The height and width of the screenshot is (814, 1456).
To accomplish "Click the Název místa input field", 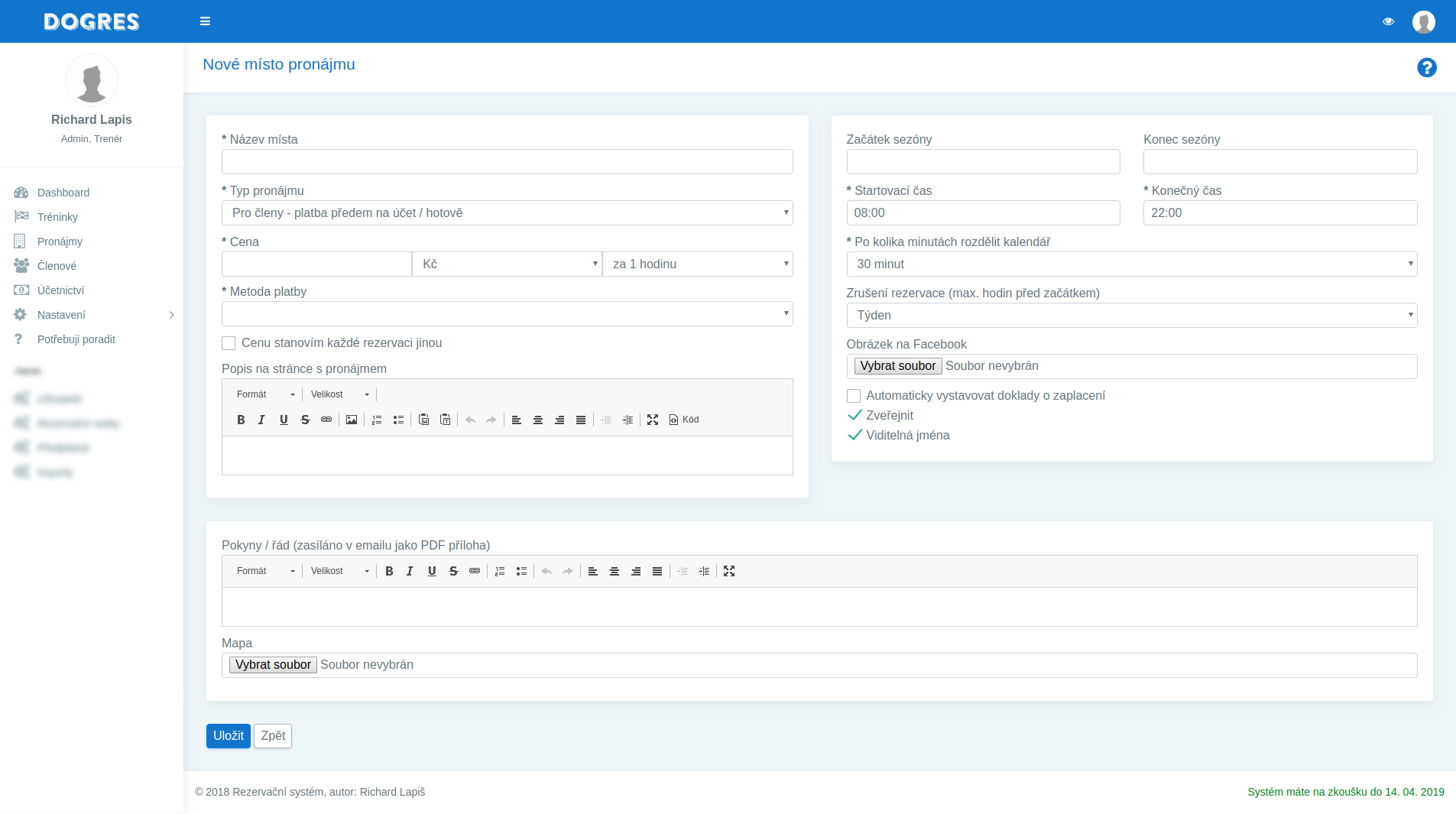I will click(x=507, y=162).
